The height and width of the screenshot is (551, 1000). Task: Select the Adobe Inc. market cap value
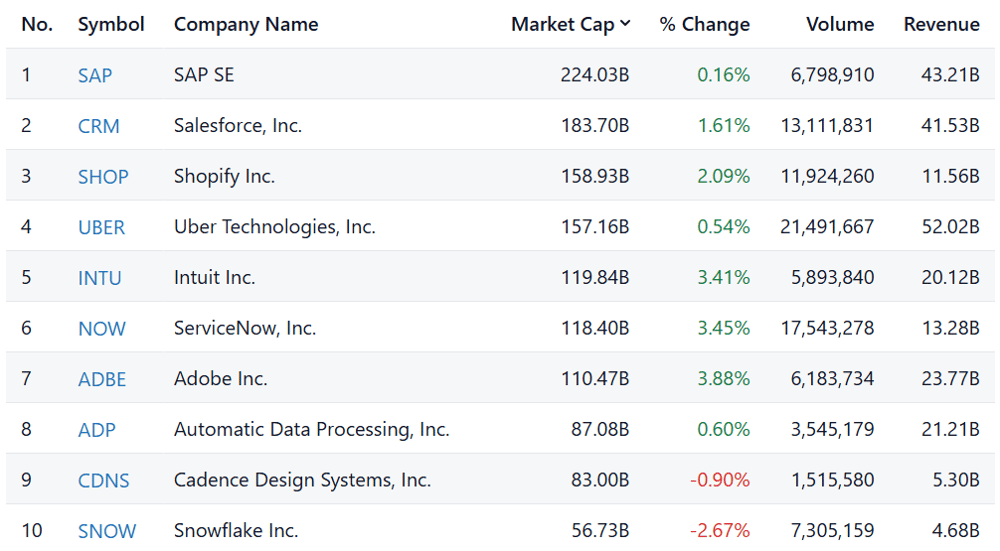[594, 379]
